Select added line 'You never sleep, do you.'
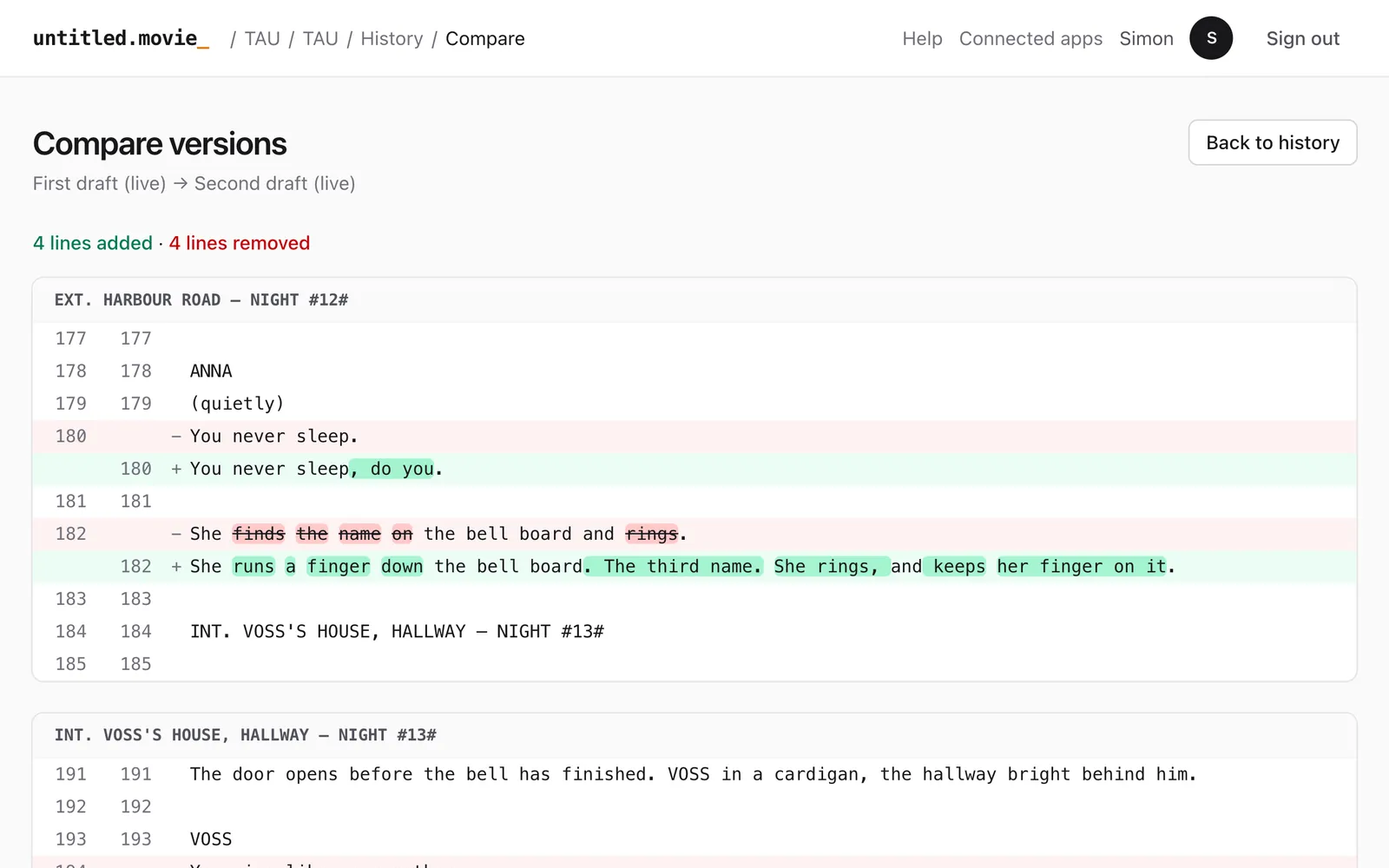The width and height of the screenshot is (1389, 868). pos(694,469)
